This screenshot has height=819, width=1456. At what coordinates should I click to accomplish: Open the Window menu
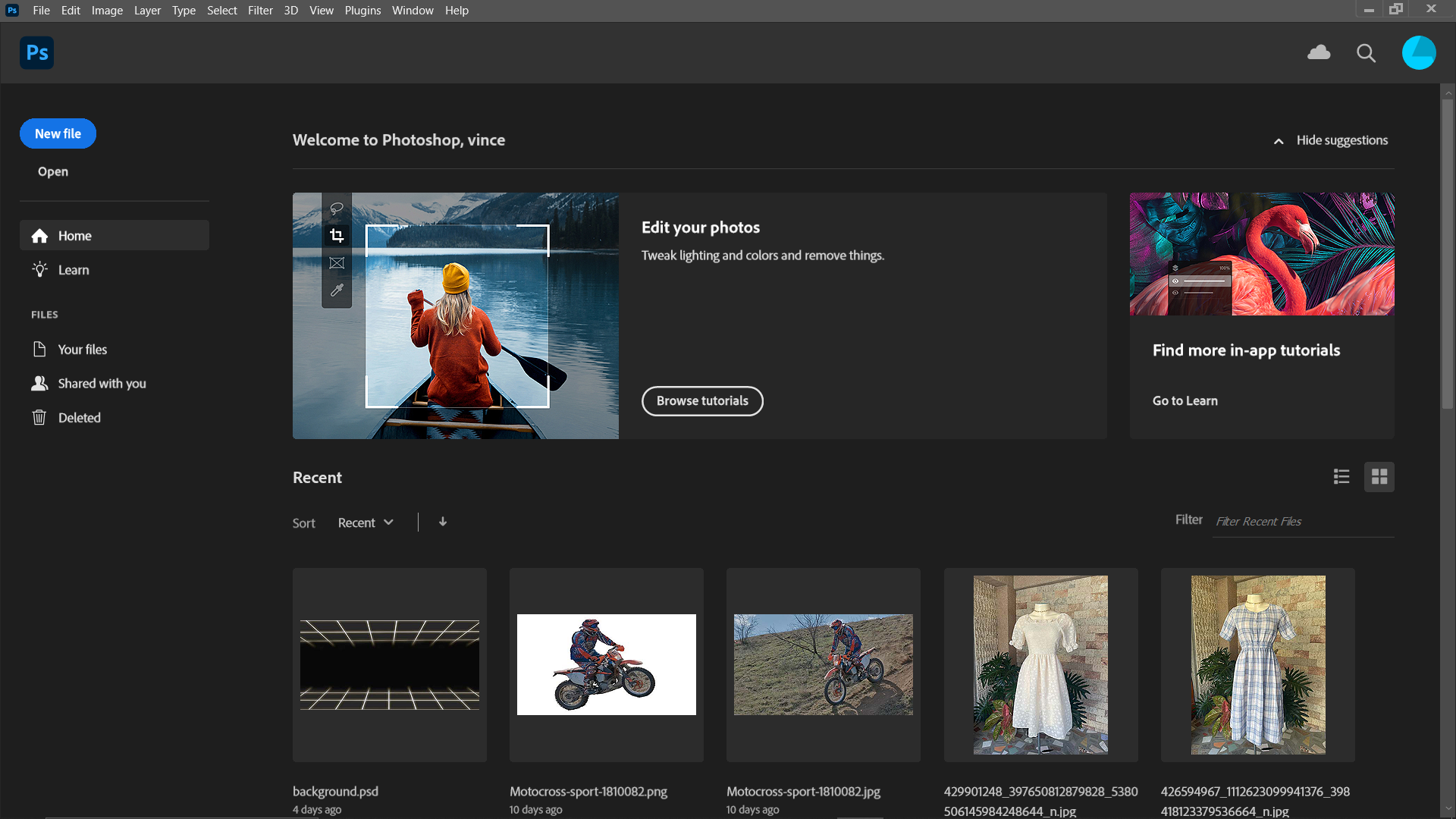click(413, 10)
